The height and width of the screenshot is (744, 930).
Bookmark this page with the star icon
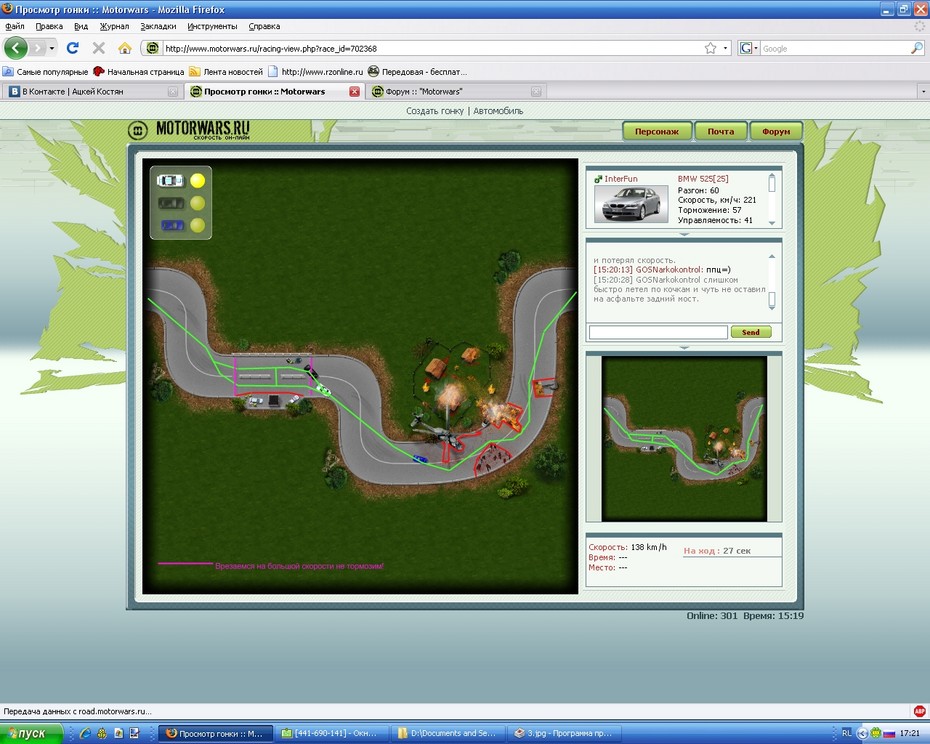pos(711,48)
